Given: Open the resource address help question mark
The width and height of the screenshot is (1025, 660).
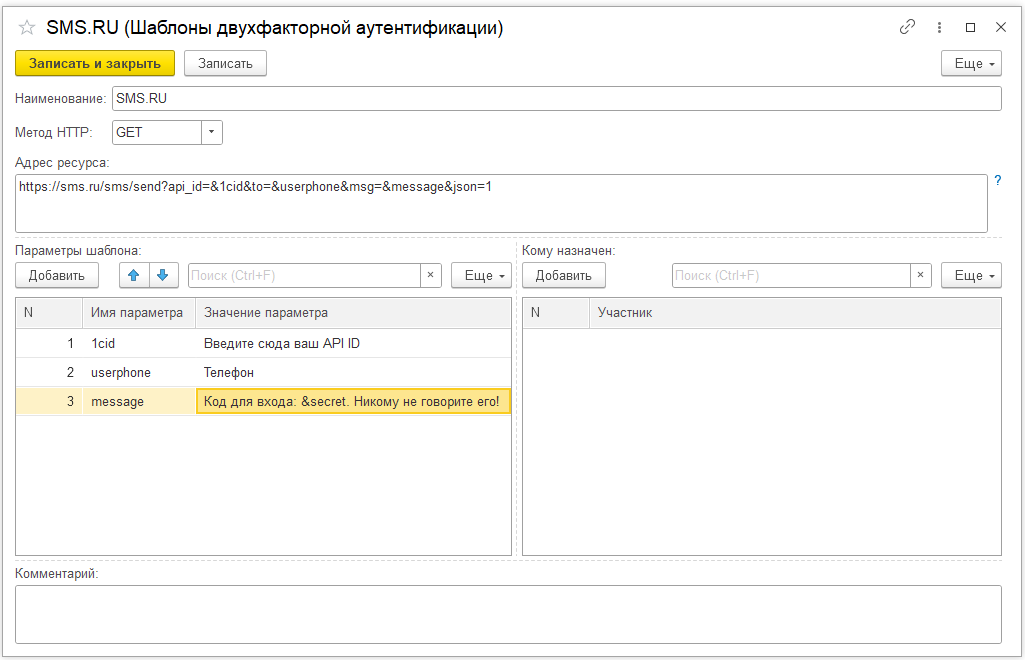Looking at the screenshot, I should tap(997, 181).
